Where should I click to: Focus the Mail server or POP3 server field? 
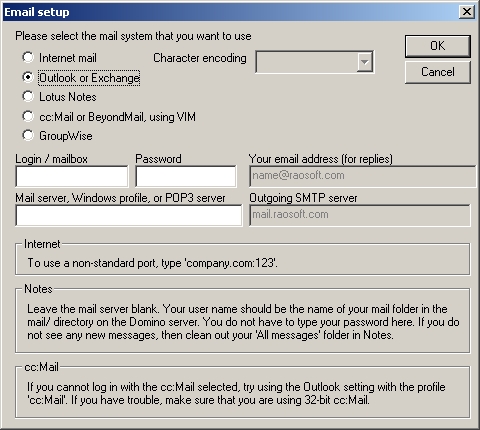pyautogui.click(x=129, y=215)
